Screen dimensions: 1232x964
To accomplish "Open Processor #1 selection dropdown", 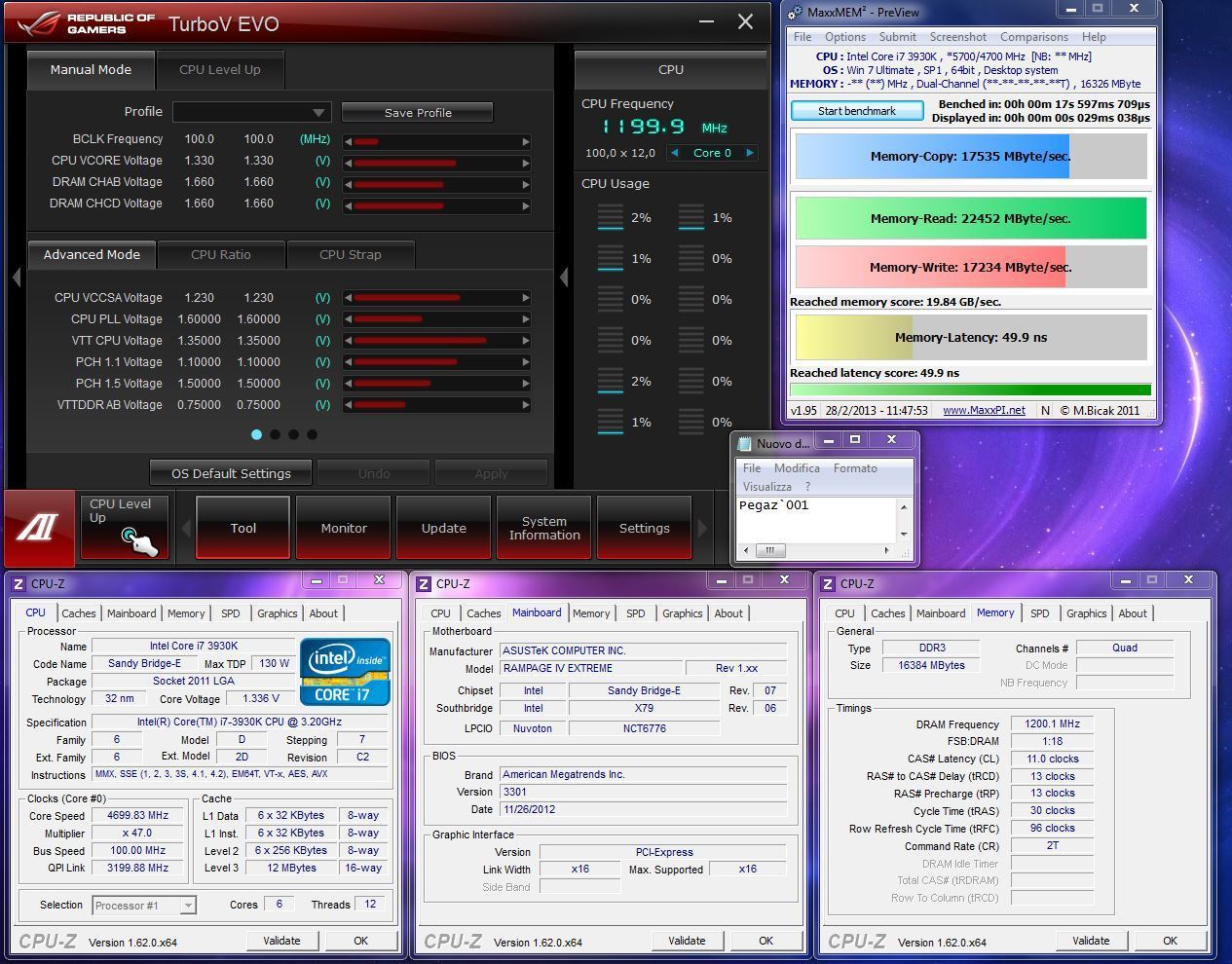I will pos(144,906).
